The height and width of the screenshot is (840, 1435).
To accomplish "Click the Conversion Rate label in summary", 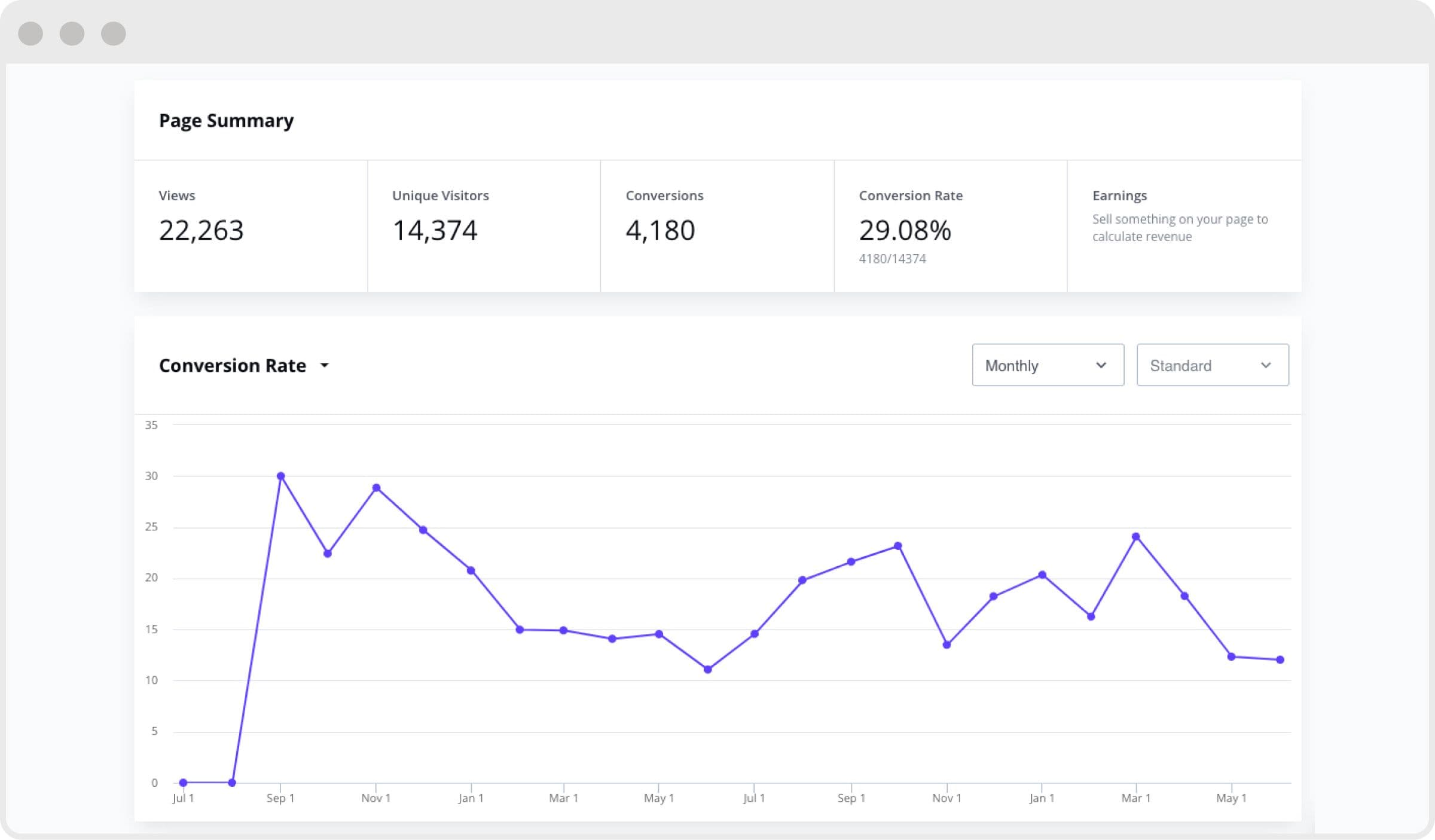I will point(911,196).
